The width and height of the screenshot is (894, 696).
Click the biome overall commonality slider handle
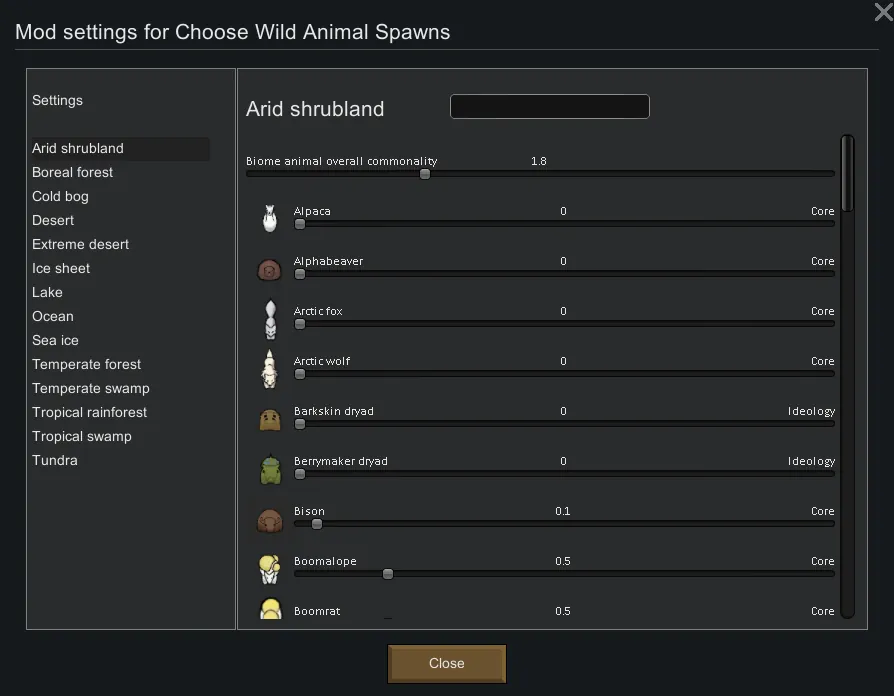(x=425, y=174)
